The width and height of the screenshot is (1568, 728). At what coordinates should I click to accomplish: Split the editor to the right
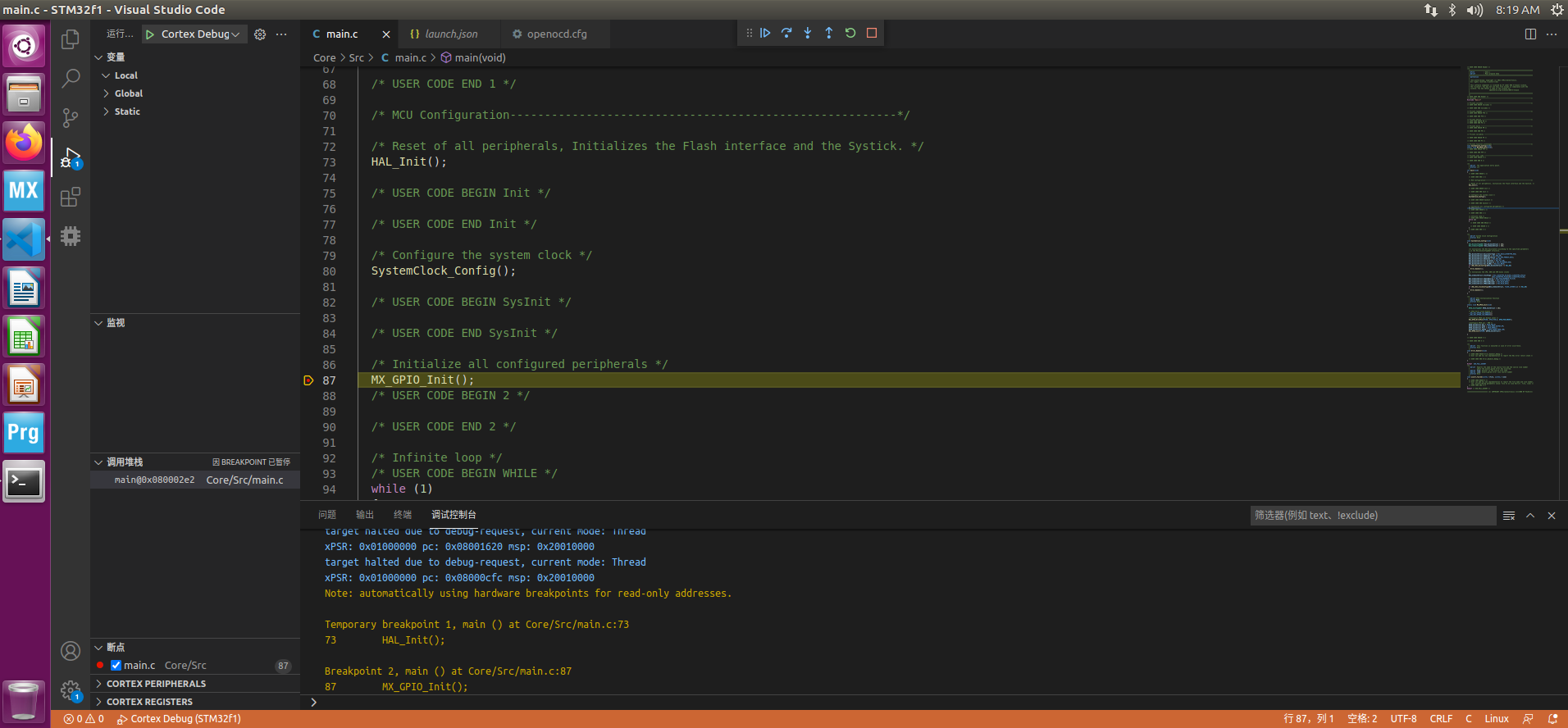pos(1530,34)
